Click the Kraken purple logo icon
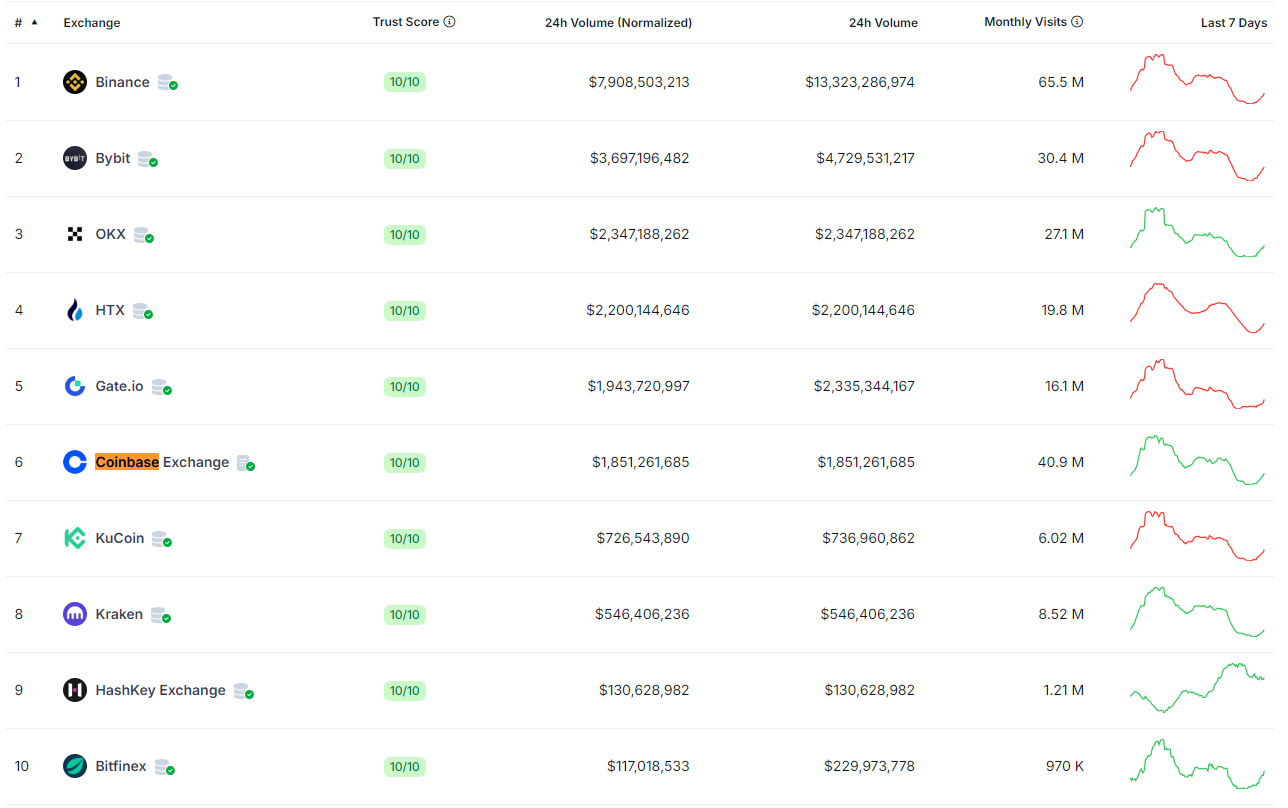 [x=75, y=614]
